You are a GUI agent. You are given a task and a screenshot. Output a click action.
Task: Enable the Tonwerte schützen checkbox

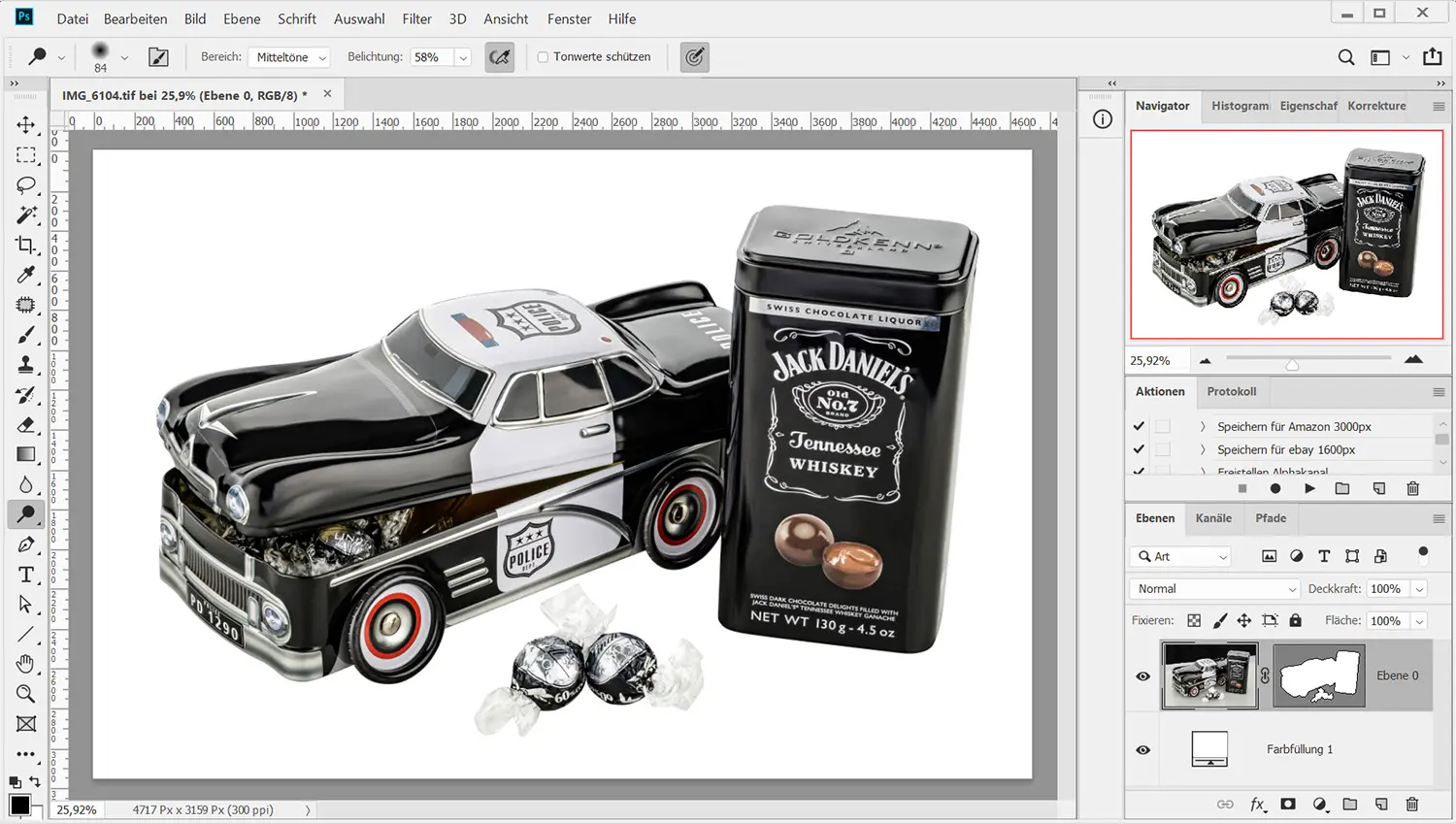pos(544,57)
